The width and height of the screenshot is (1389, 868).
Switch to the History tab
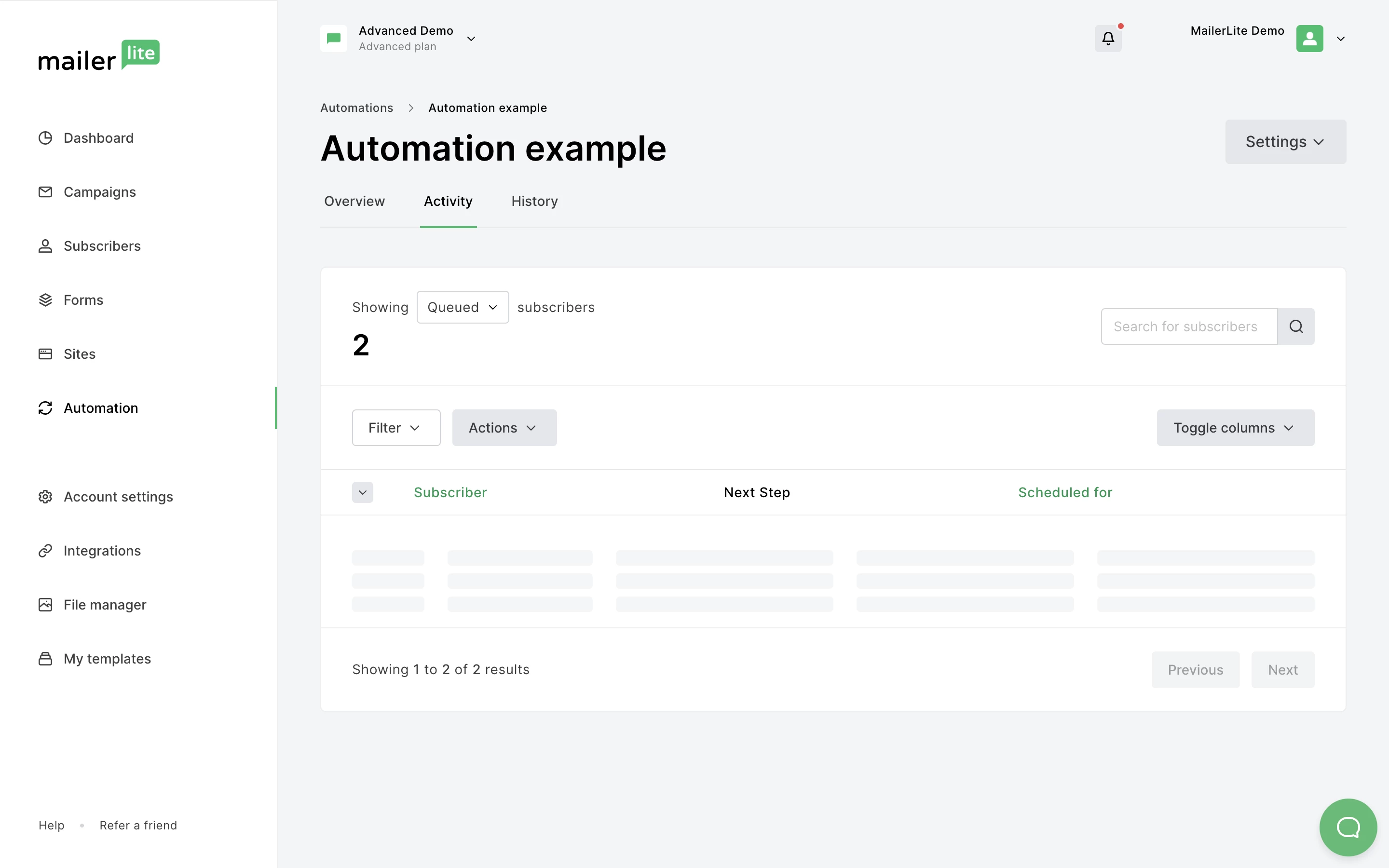click(x=534, y=202)
